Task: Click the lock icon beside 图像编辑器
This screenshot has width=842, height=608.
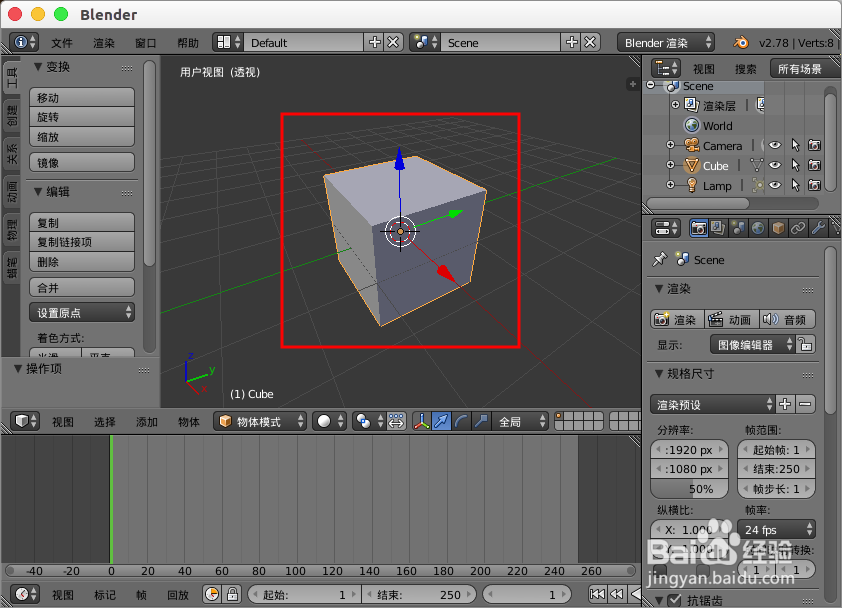Action: click(805, 345)
